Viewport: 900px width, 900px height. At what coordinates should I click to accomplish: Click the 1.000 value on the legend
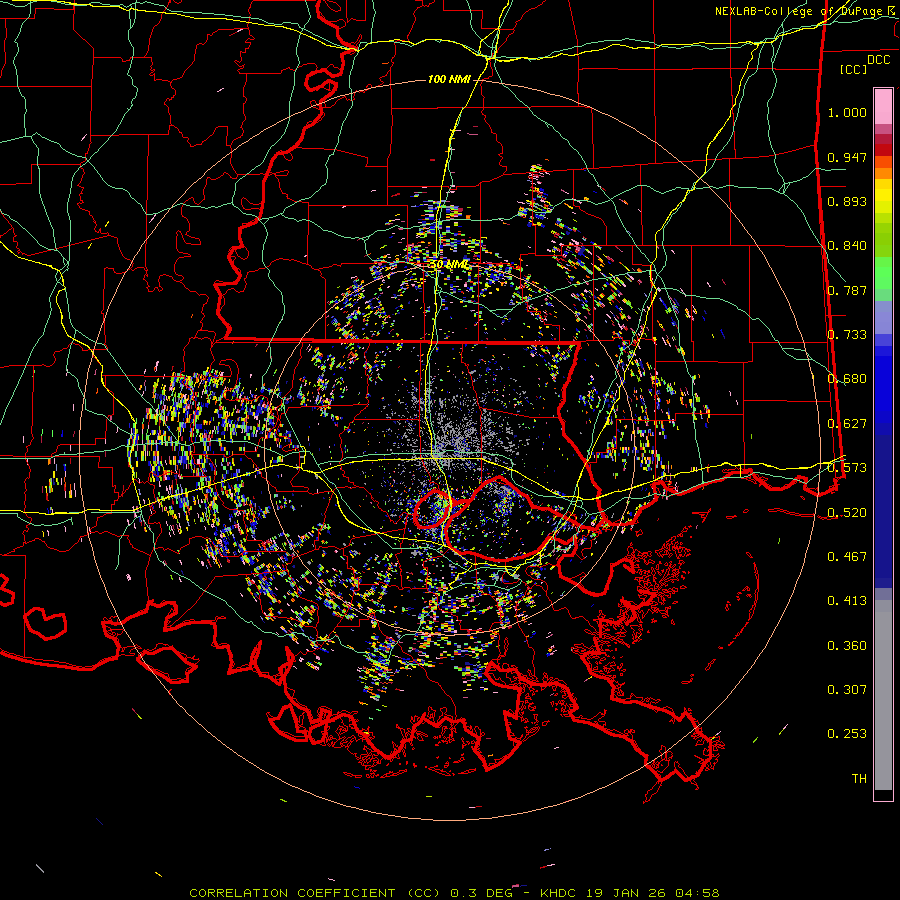click(x=847, y=113)
